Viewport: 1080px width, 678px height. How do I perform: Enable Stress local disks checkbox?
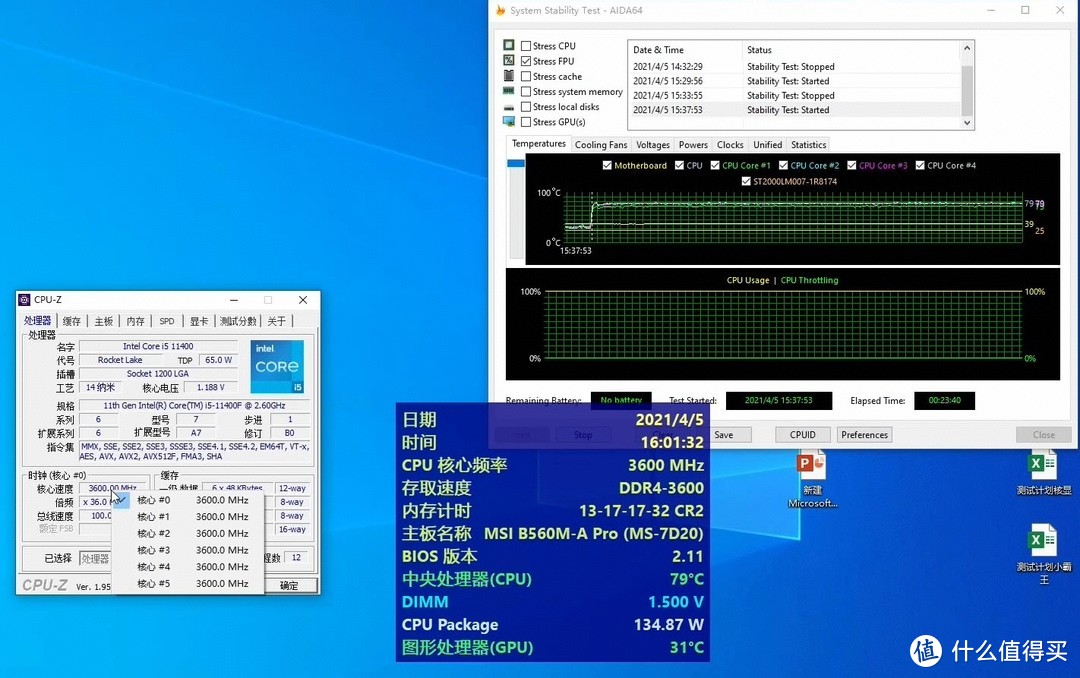(526, 107)
